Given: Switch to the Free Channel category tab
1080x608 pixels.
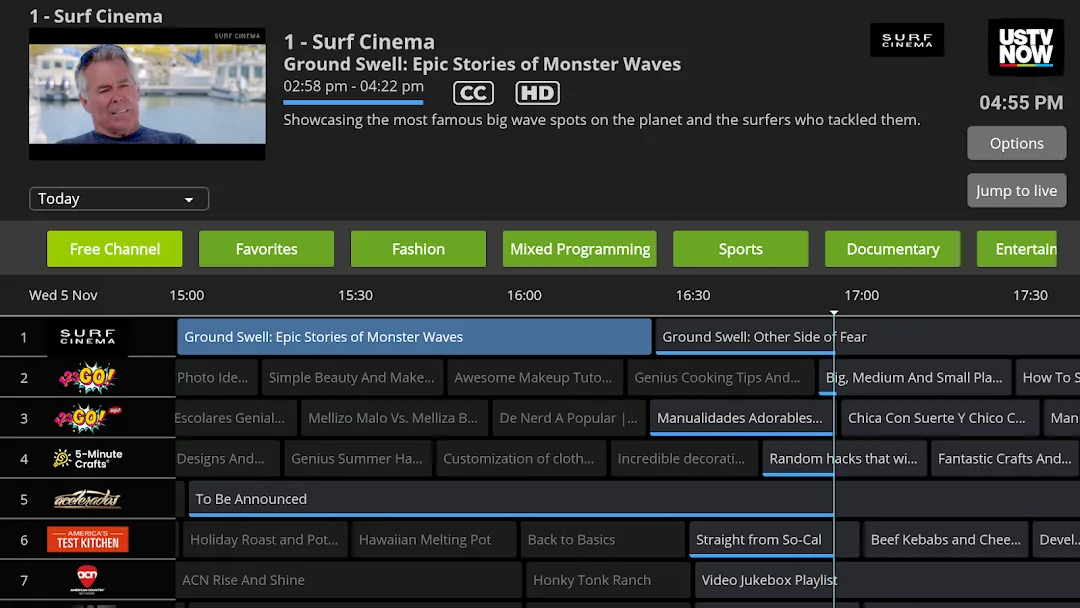Looking at the screenshot, I should (x=114, y=249).
